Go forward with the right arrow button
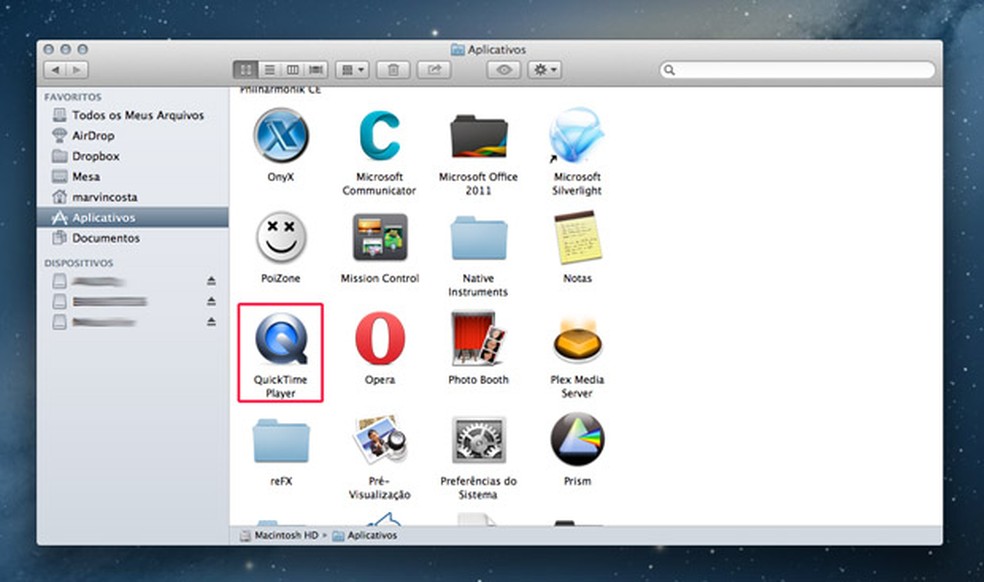984x582 pixels. click(x=77, y=70)
